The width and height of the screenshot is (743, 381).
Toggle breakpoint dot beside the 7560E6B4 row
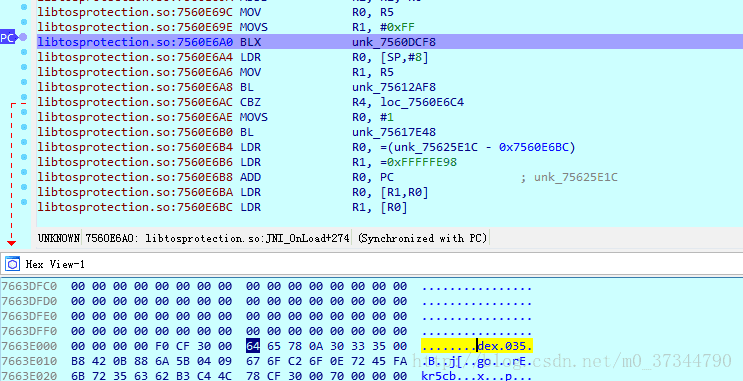24,143
